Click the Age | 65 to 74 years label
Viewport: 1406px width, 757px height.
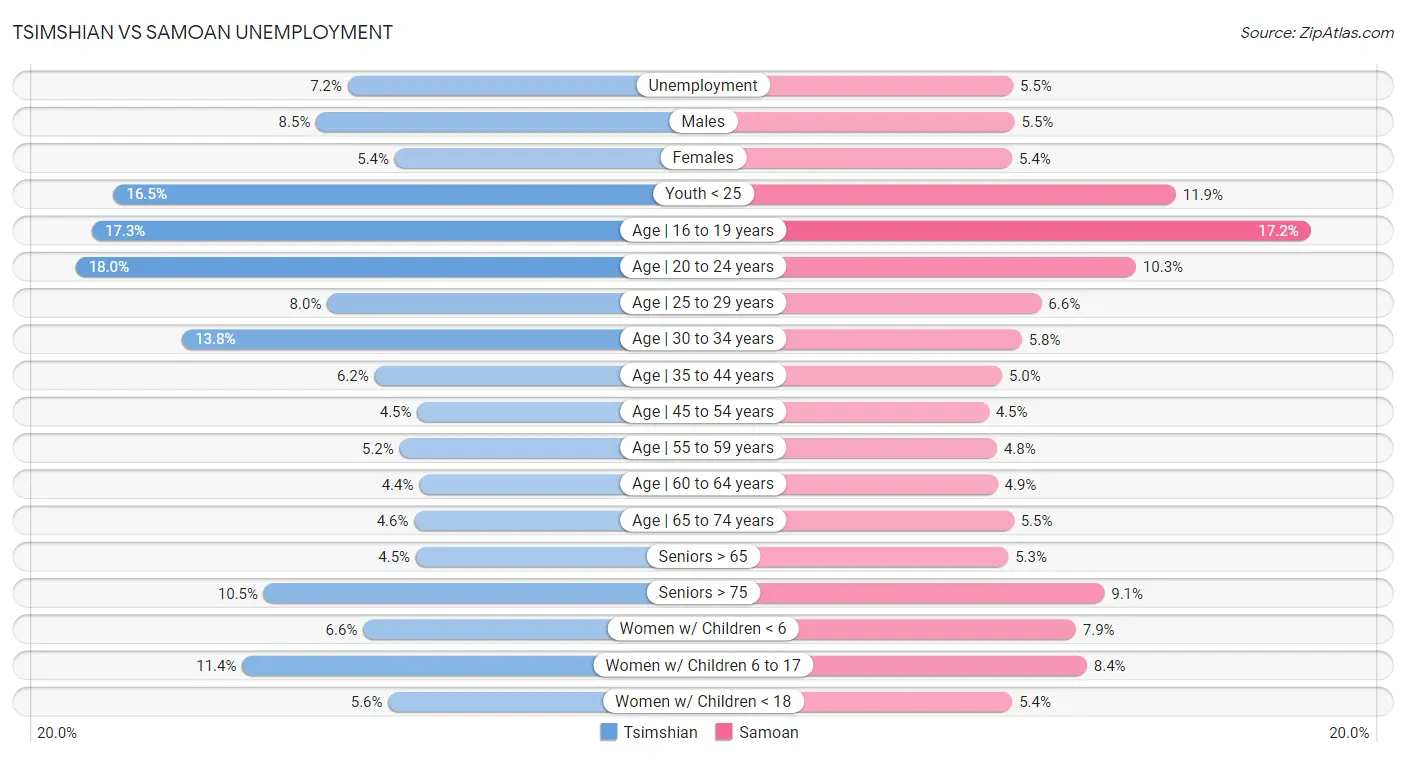click(x=703, y=520)
